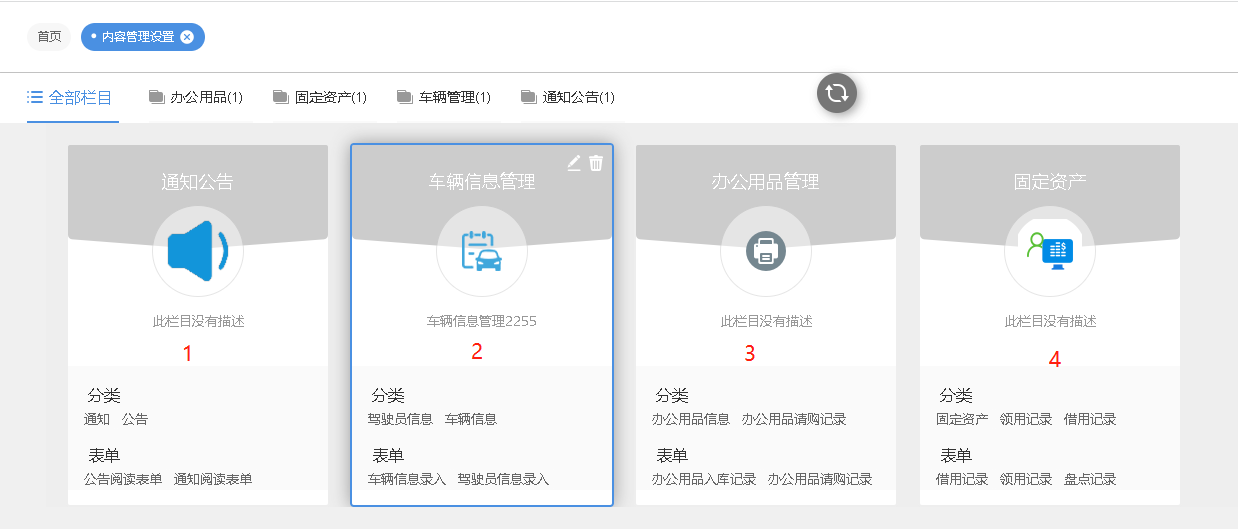Open the 车辆管理(1) category tab
The width and height of the screenshot is (1238, 529).
[x=444, y=97]
